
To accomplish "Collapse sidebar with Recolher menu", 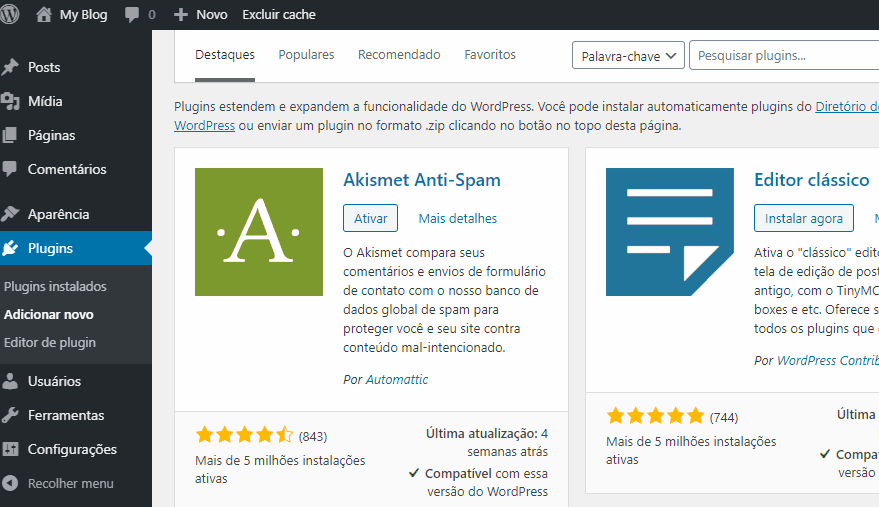I will click(x=58, y=483).
